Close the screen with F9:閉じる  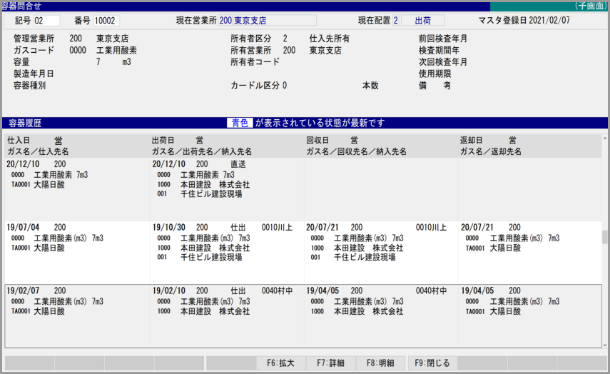pyautogui.click(x=432, y=363)
